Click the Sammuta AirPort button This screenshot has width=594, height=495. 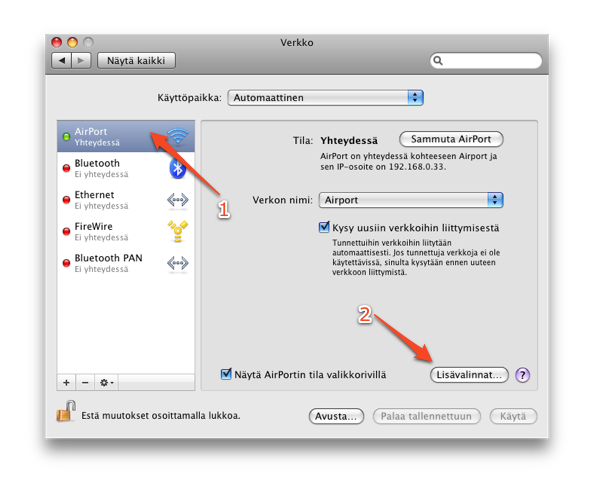pyautogui.click(x=451, y=139)
